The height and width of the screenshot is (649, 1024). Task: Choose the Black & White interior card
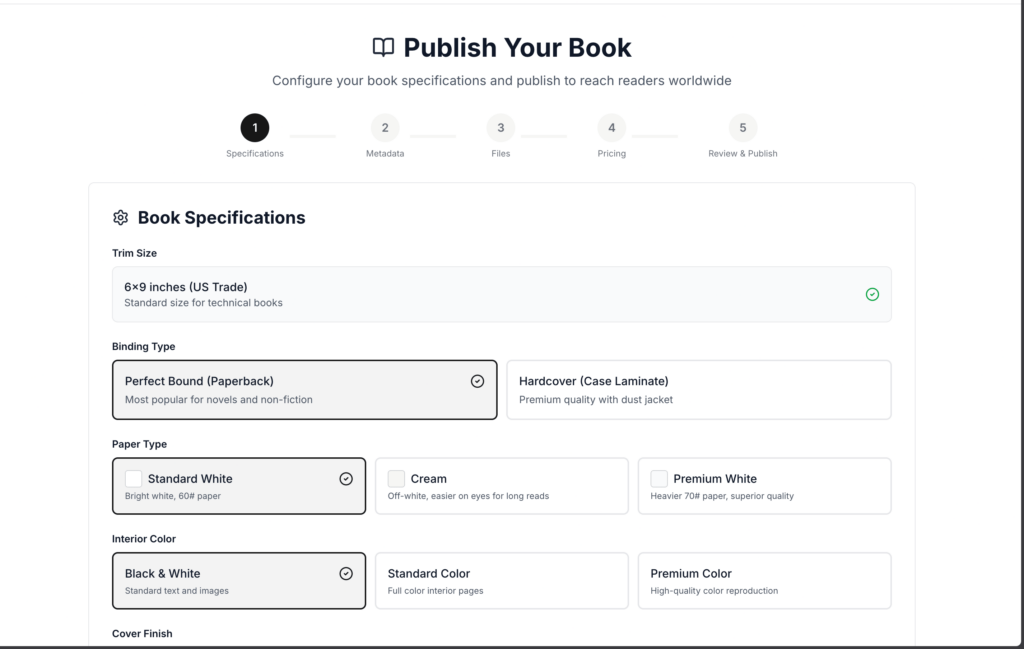238,581
